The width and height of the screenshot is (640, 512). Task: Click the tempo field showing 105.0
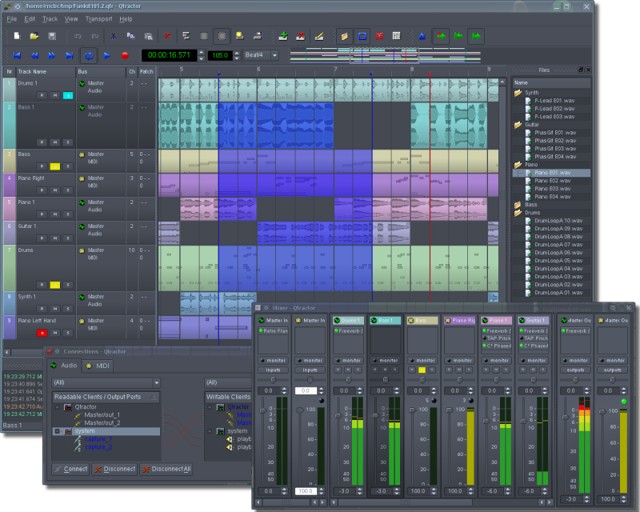point(220,55)
